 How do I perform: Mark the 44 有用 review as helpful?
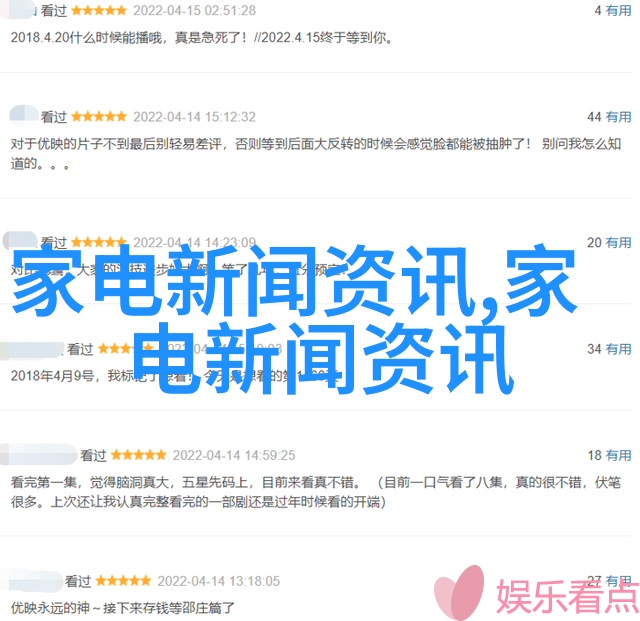coord(609,117)
